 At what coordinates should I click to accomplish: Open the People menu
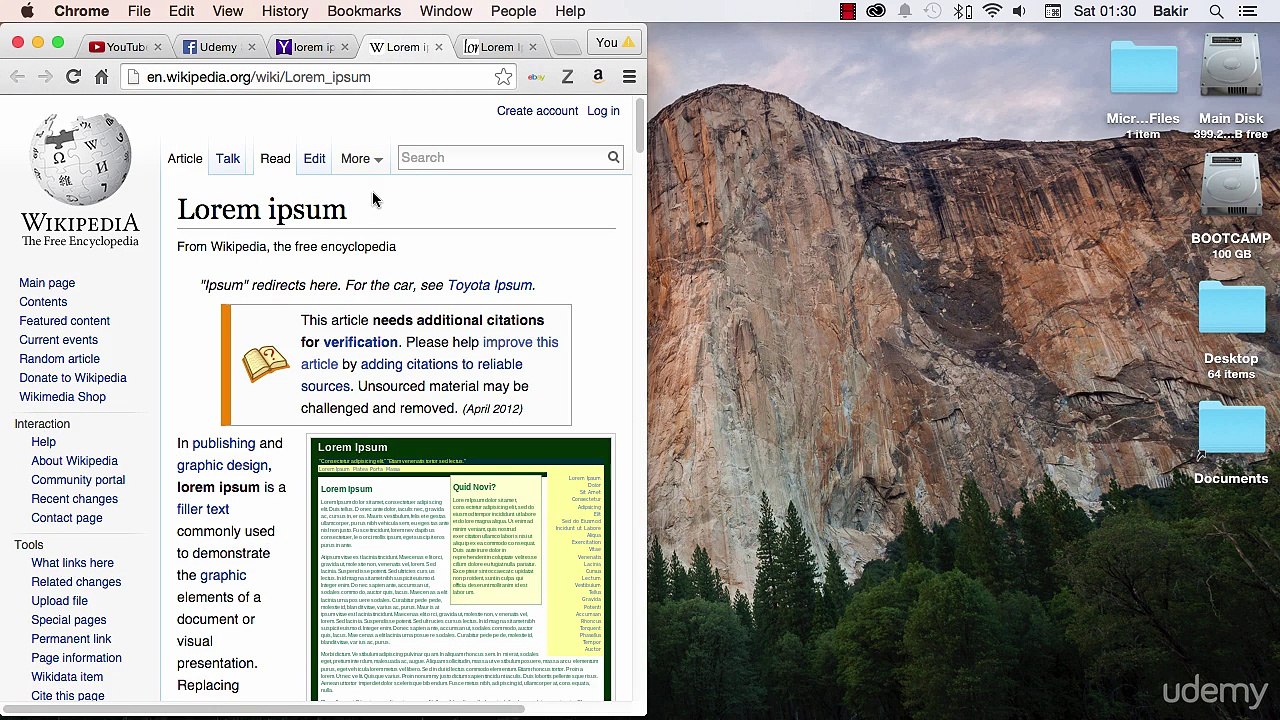click(x=513, y=11)
